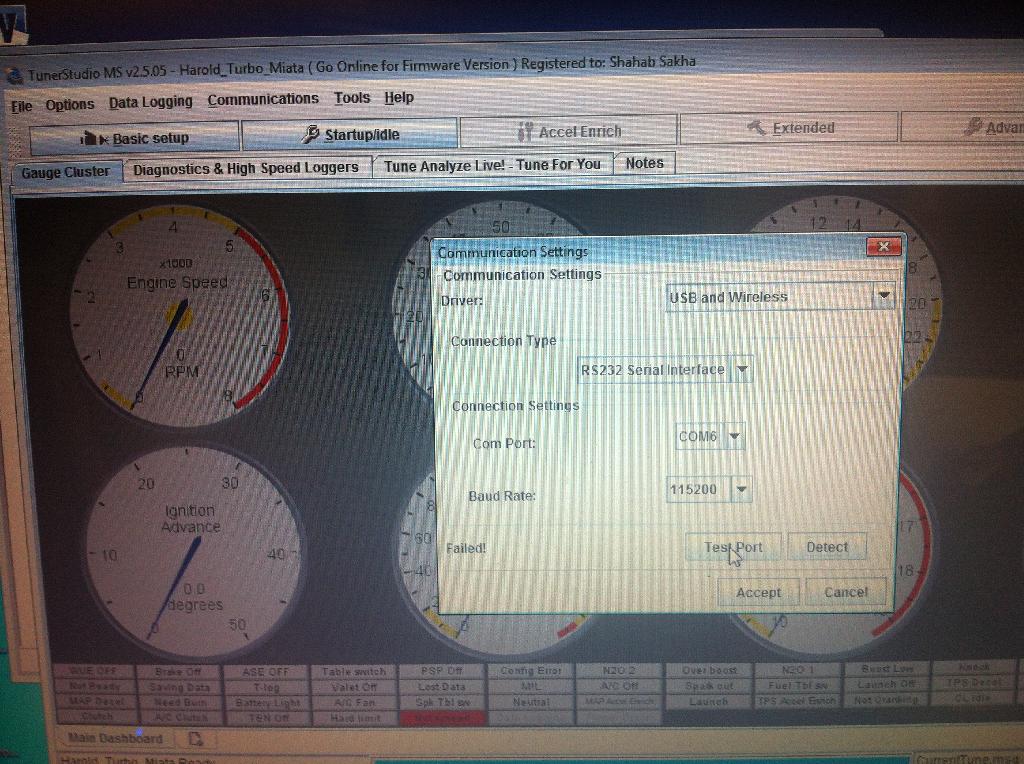Click the Fuel Tbl sw indicator

click(797, 685)
